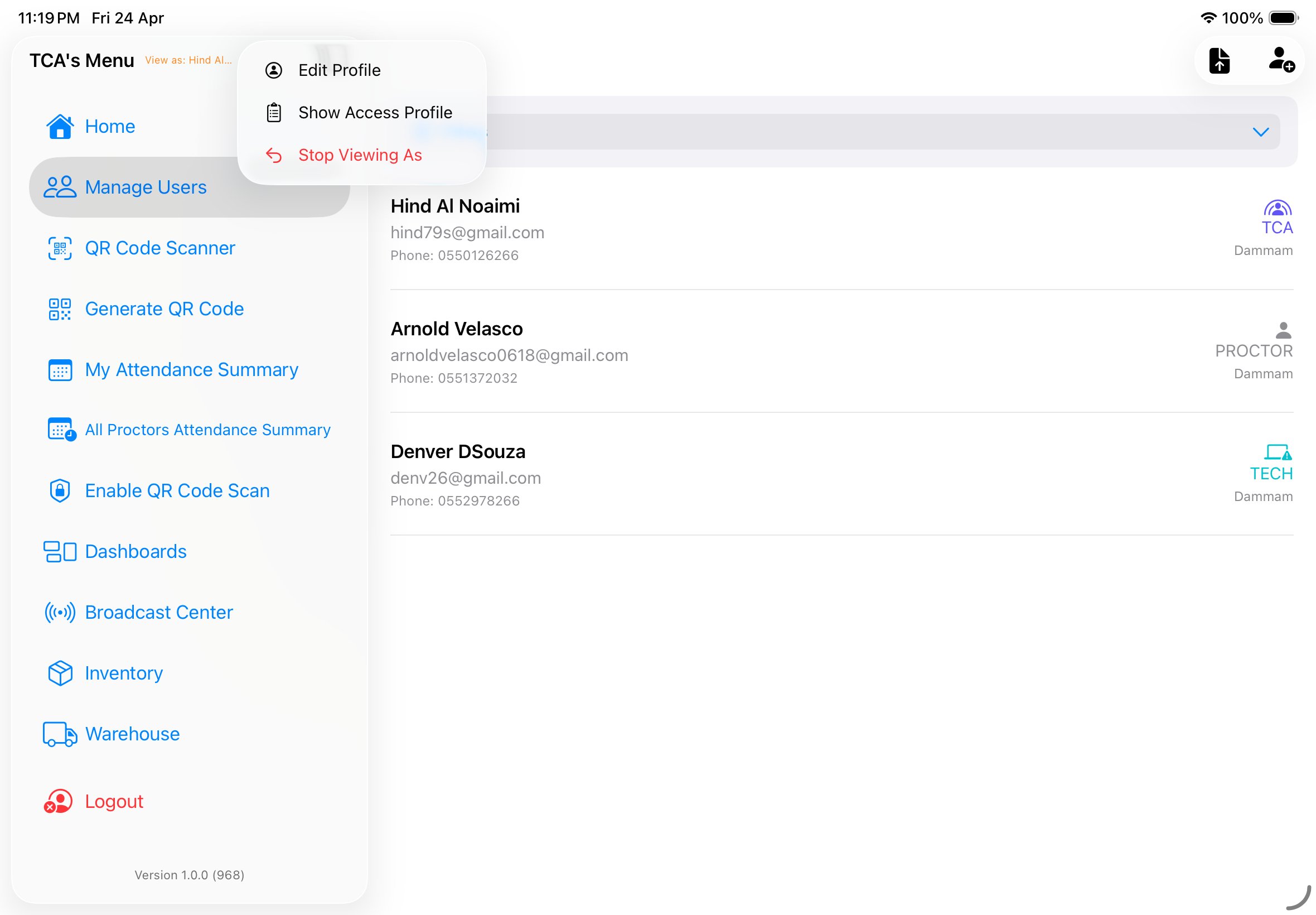Screen dimensions: 1316x915
Task: Tap the Generate QR Code icon
Action: point(60,309)
